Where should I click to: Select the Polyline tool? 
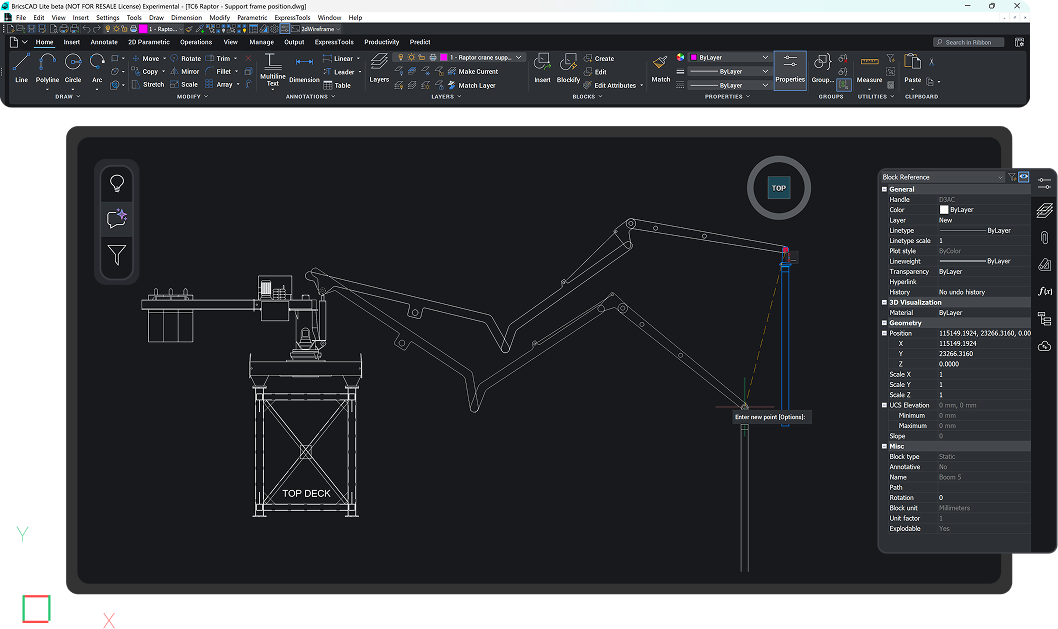[x=47, y=67]
